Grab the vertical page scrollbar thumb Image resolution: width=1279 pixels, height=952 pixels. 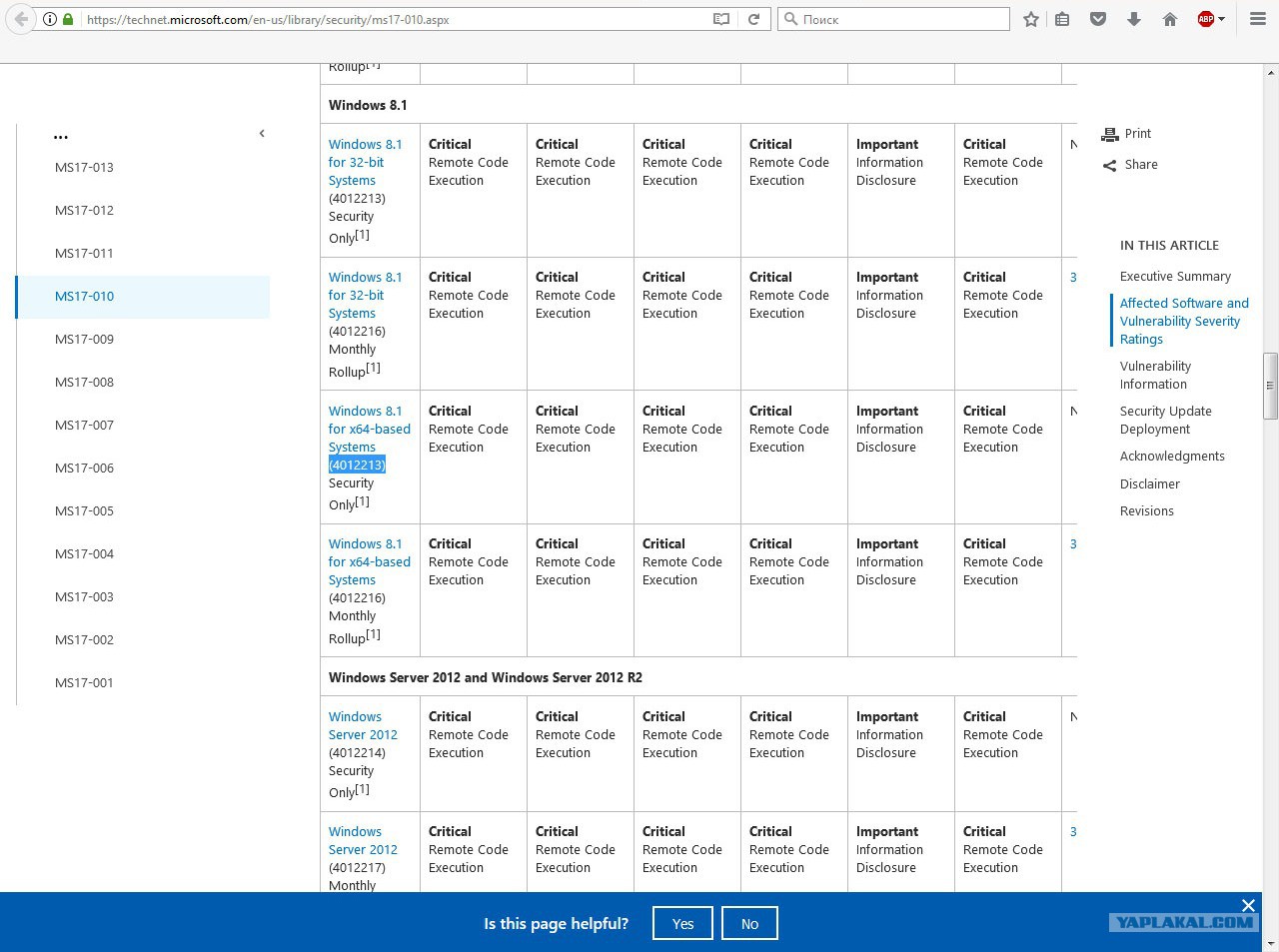(1270, 386)
